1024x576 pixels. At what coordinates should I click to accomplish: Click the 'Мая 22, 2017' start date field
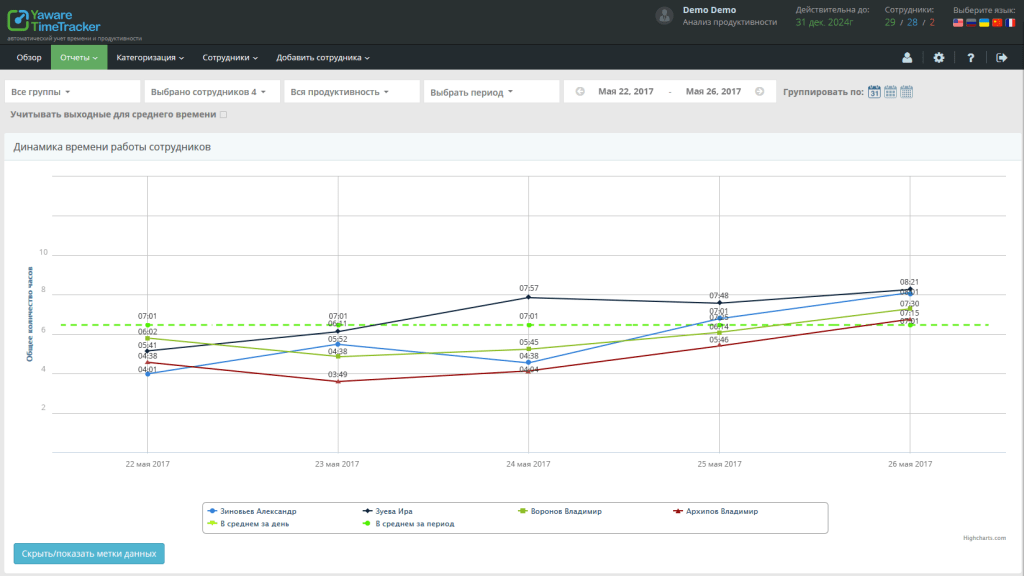pyautogui.click(x=626, y=92)
